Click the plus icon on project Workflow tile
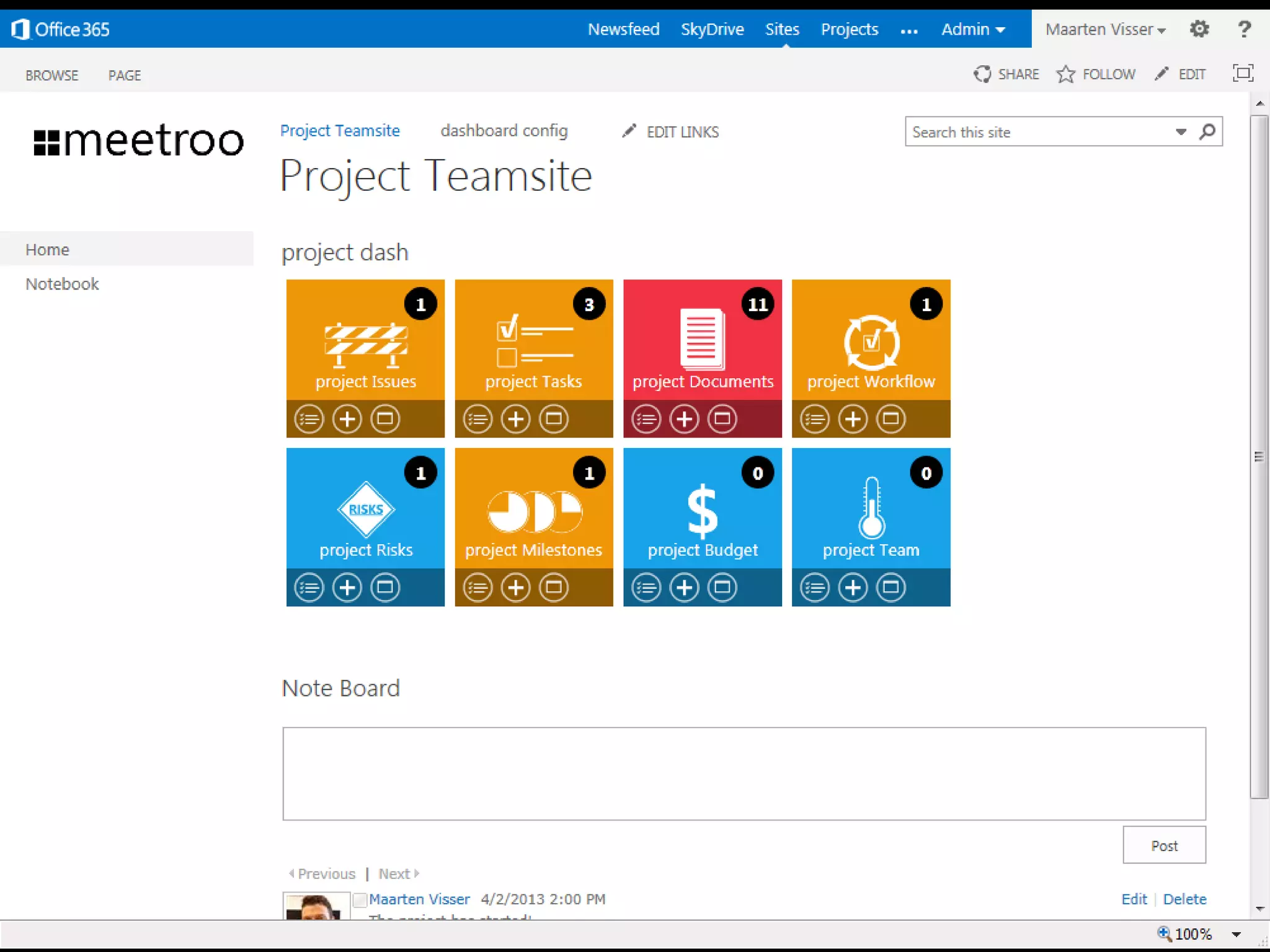Screen dimensions: 1270x952 (x=853, y=419)
